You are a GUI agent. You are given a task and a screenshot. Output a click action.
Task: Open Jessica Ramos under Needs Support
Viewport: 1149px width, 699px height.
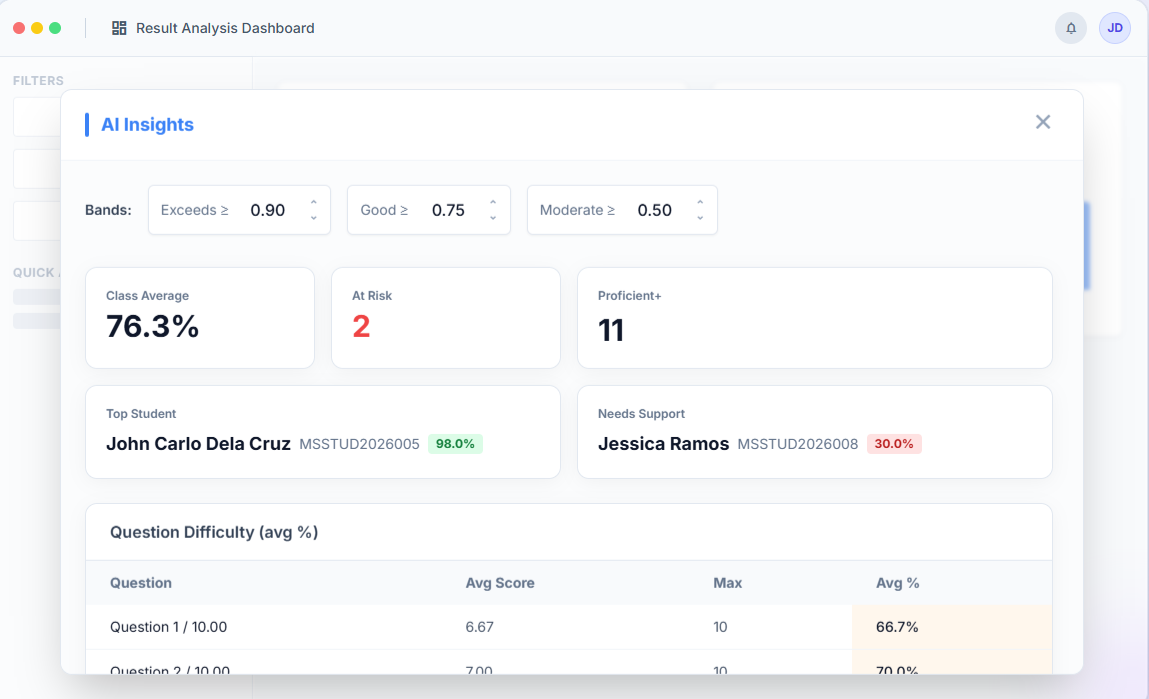(663, 444)
